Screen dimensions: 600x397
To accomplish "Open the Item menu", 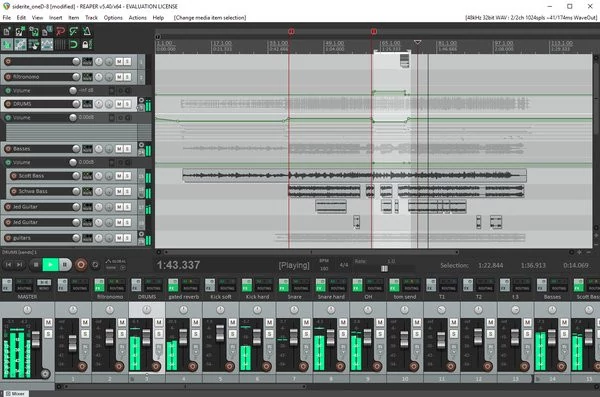I will pos(73,18).
